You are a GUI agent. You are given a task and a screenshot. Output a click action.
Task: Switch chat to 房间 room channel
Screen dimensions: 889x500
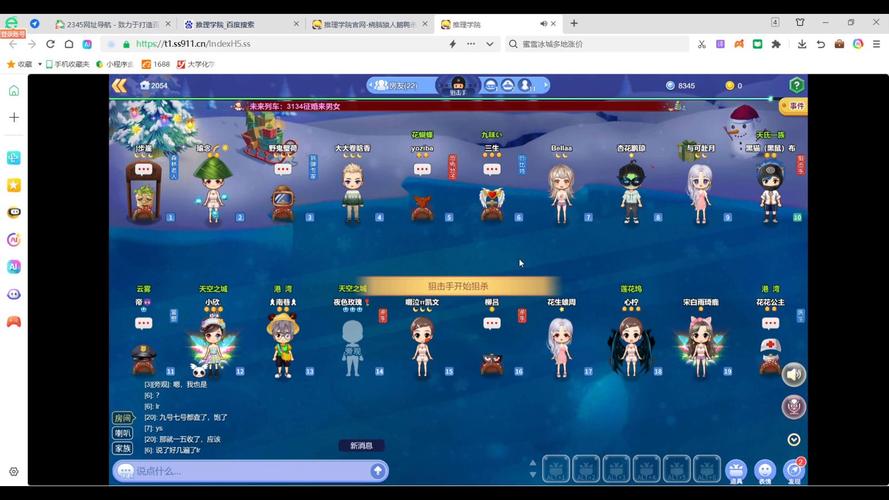[x=122, y=418]
